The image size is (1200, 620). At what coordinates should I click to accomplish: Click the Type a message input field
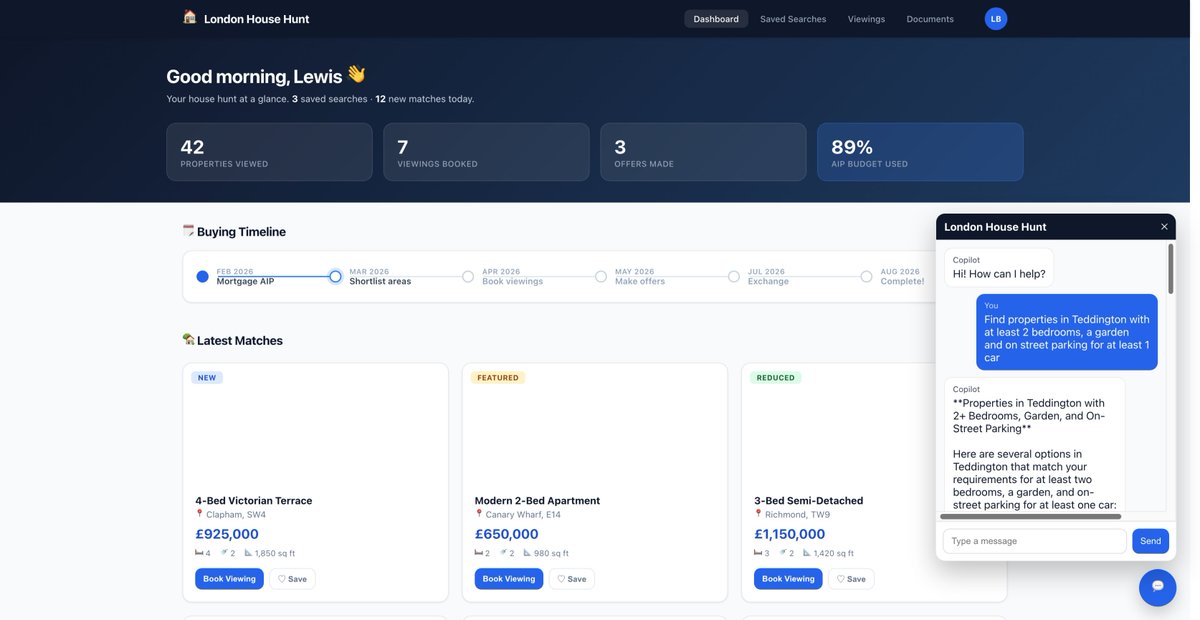(x=1034, y=541)
